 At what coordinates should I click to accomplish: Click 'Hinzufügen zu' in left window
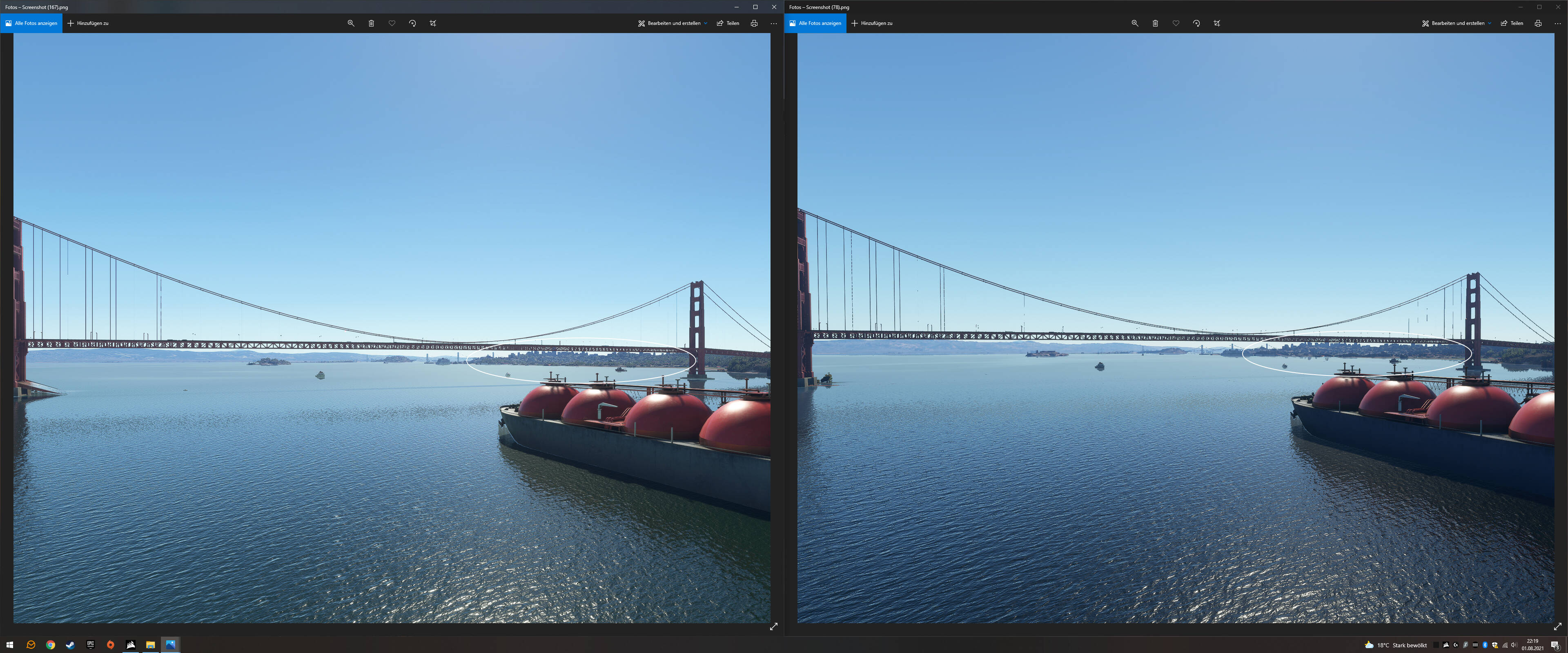88,23
